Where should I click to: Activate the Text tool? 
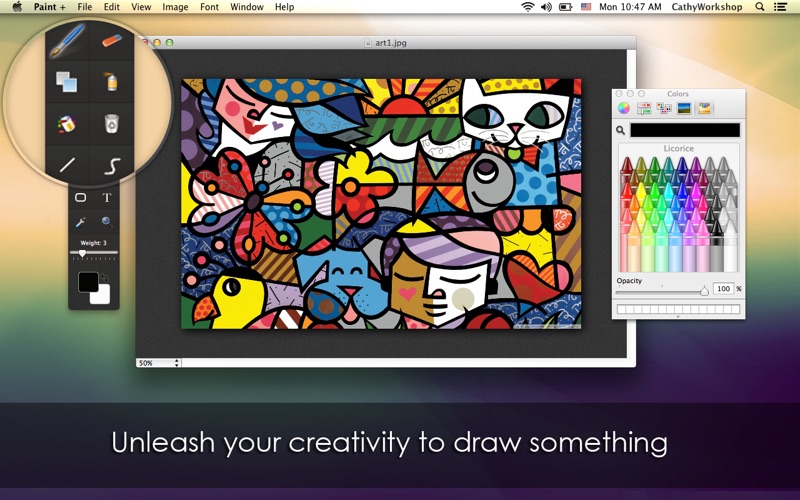(107, 197)
